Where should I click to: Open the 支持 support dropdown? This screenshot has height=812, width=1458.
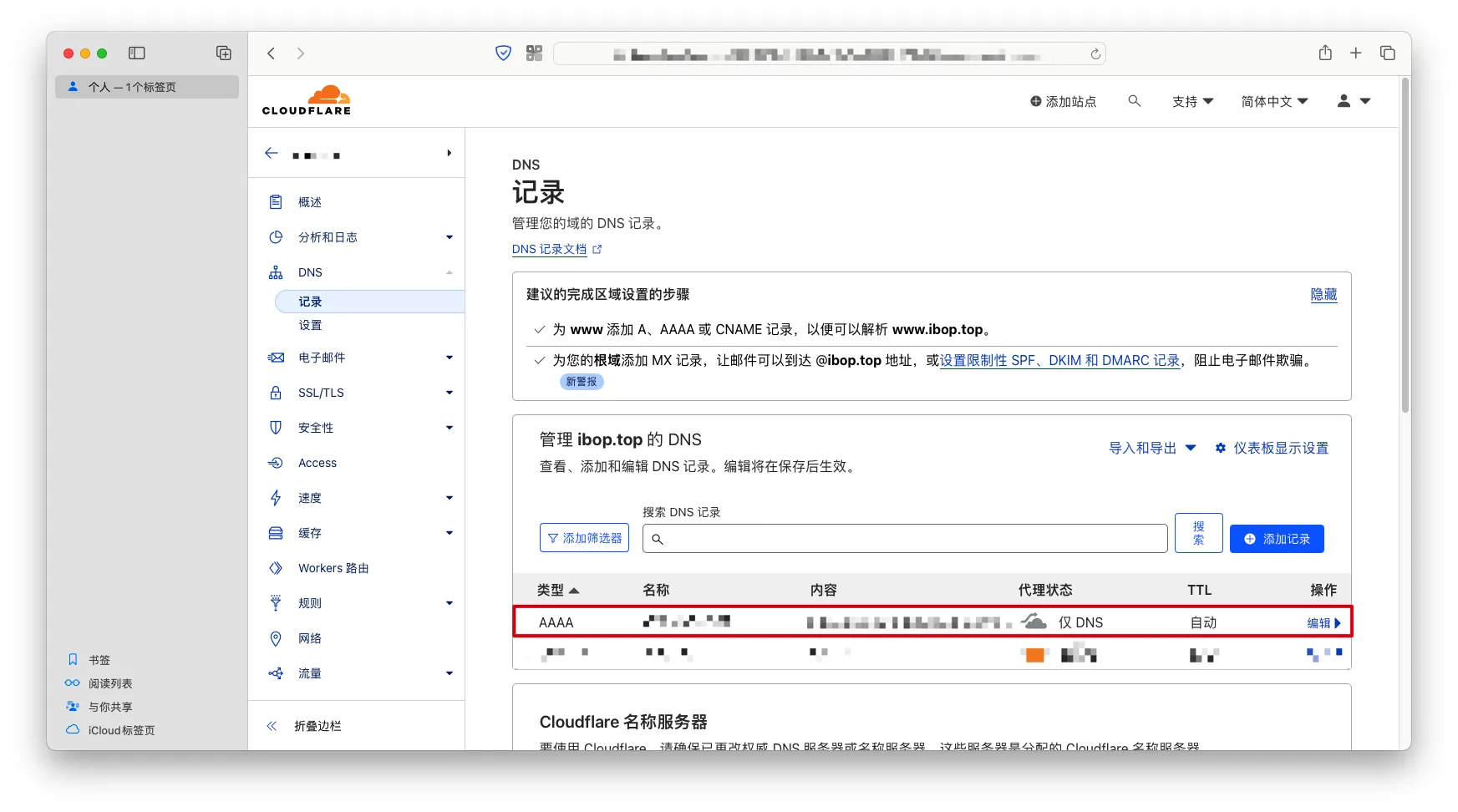tap(1192, 101)
